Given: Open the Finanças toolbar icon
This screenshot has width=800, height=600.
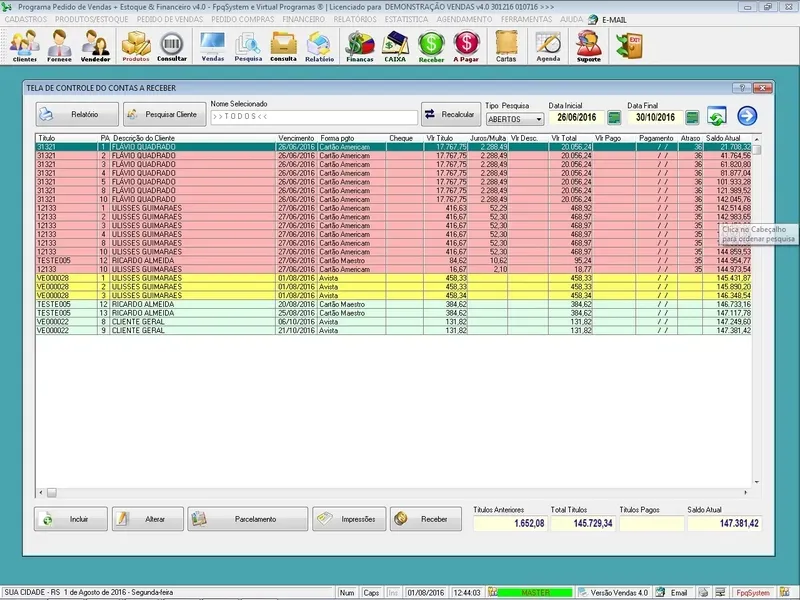Looking at the screenshot, I should point(359,45).
